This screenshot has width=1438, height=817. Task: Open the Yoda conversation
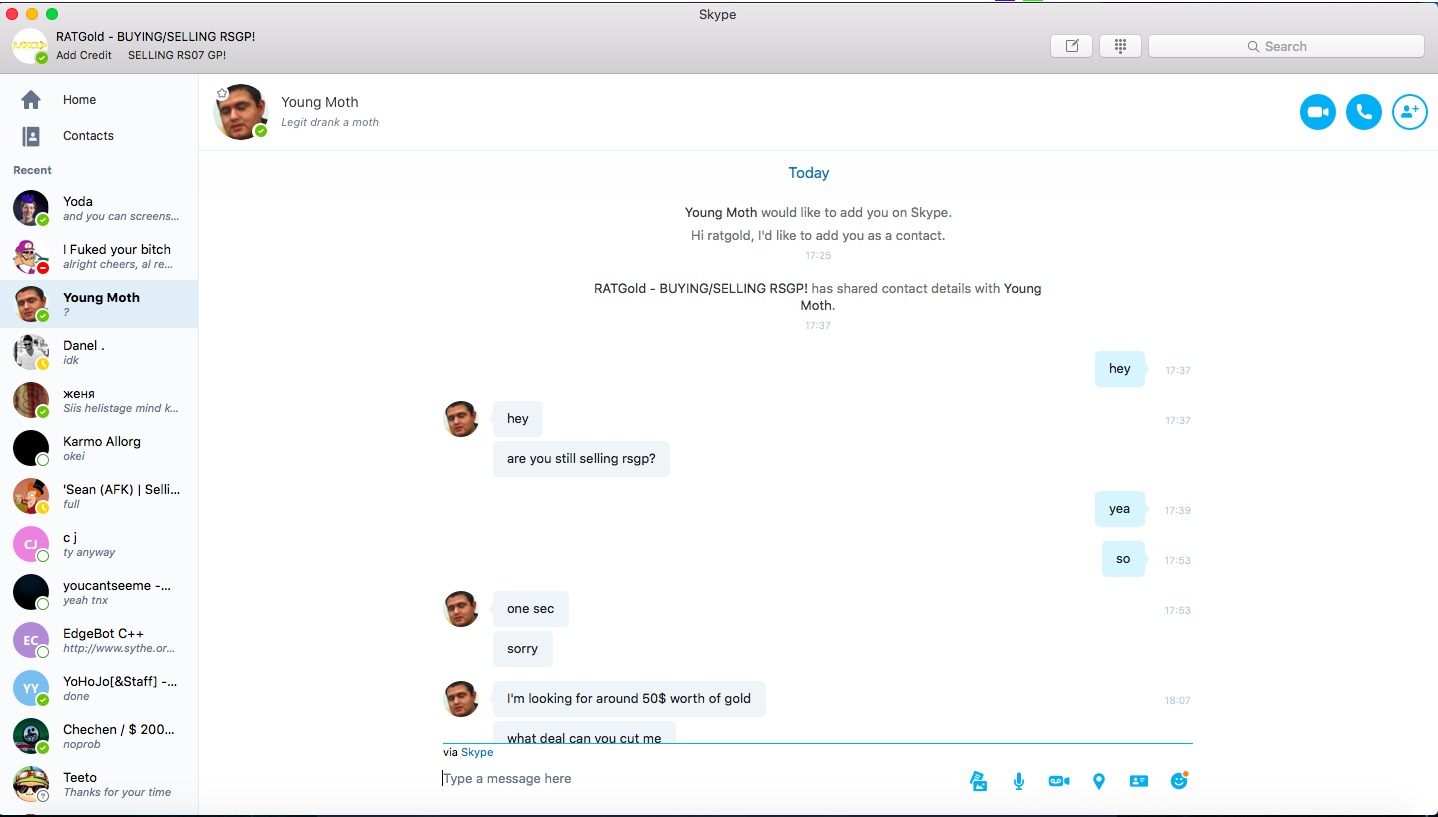click(x=99, y=208)
